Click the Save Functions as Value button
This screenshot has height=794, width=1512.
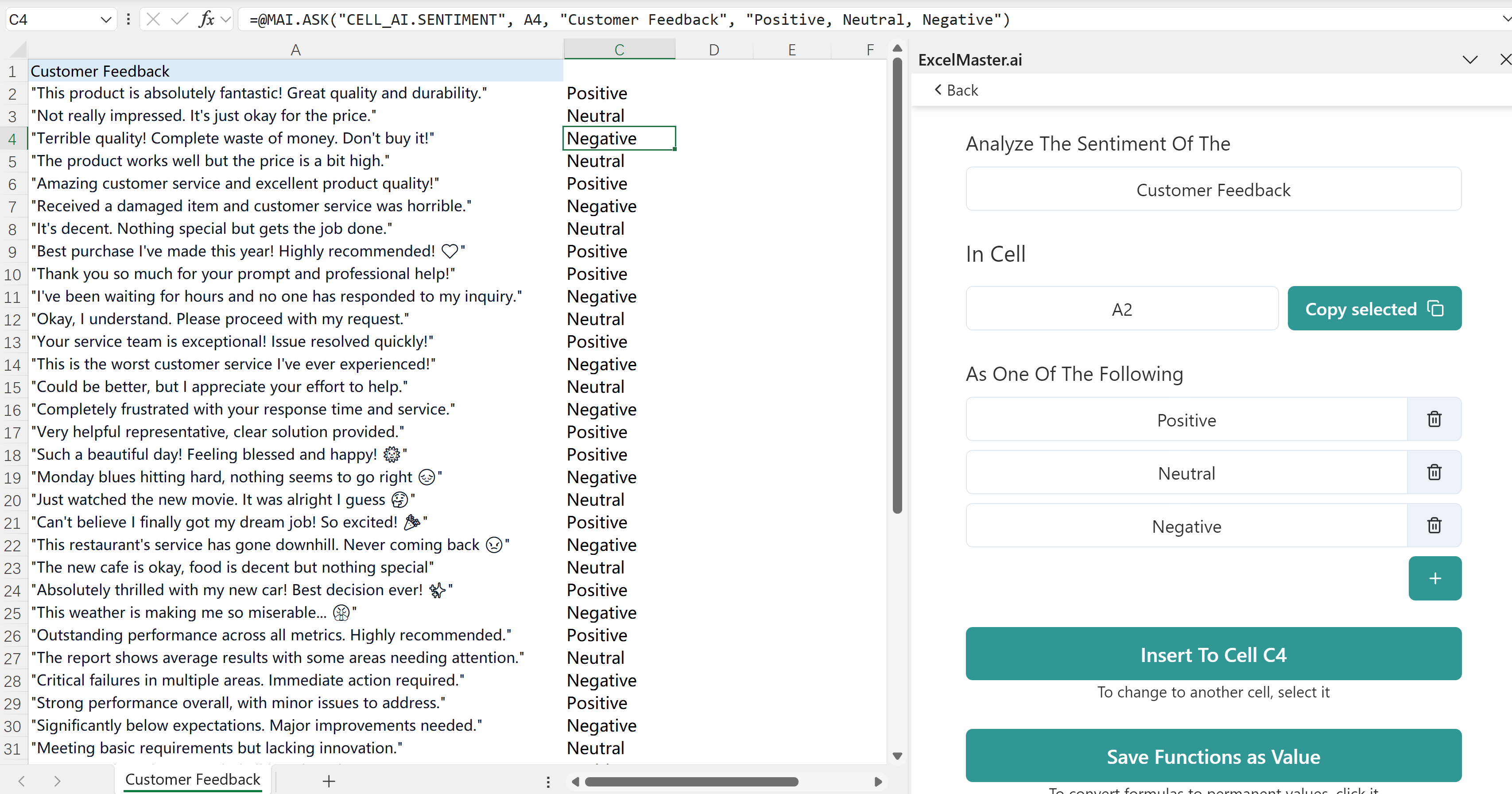point(1214,756)
